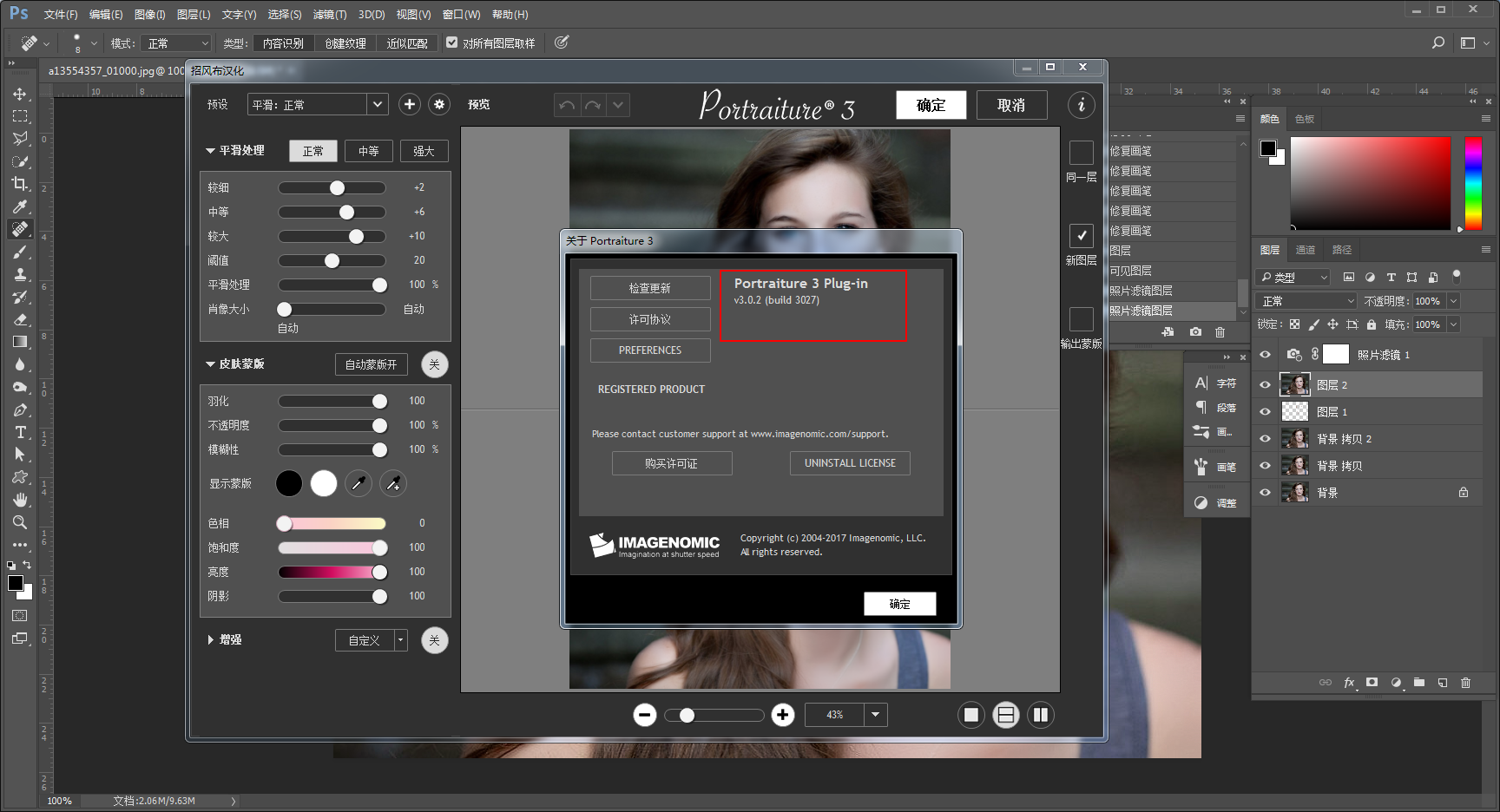Select vertical split preview icon

[1041, 715]
